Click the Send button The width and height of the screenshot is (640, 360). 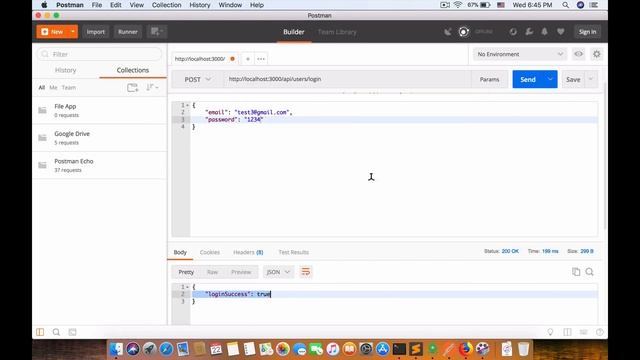[x=528, y=79]
